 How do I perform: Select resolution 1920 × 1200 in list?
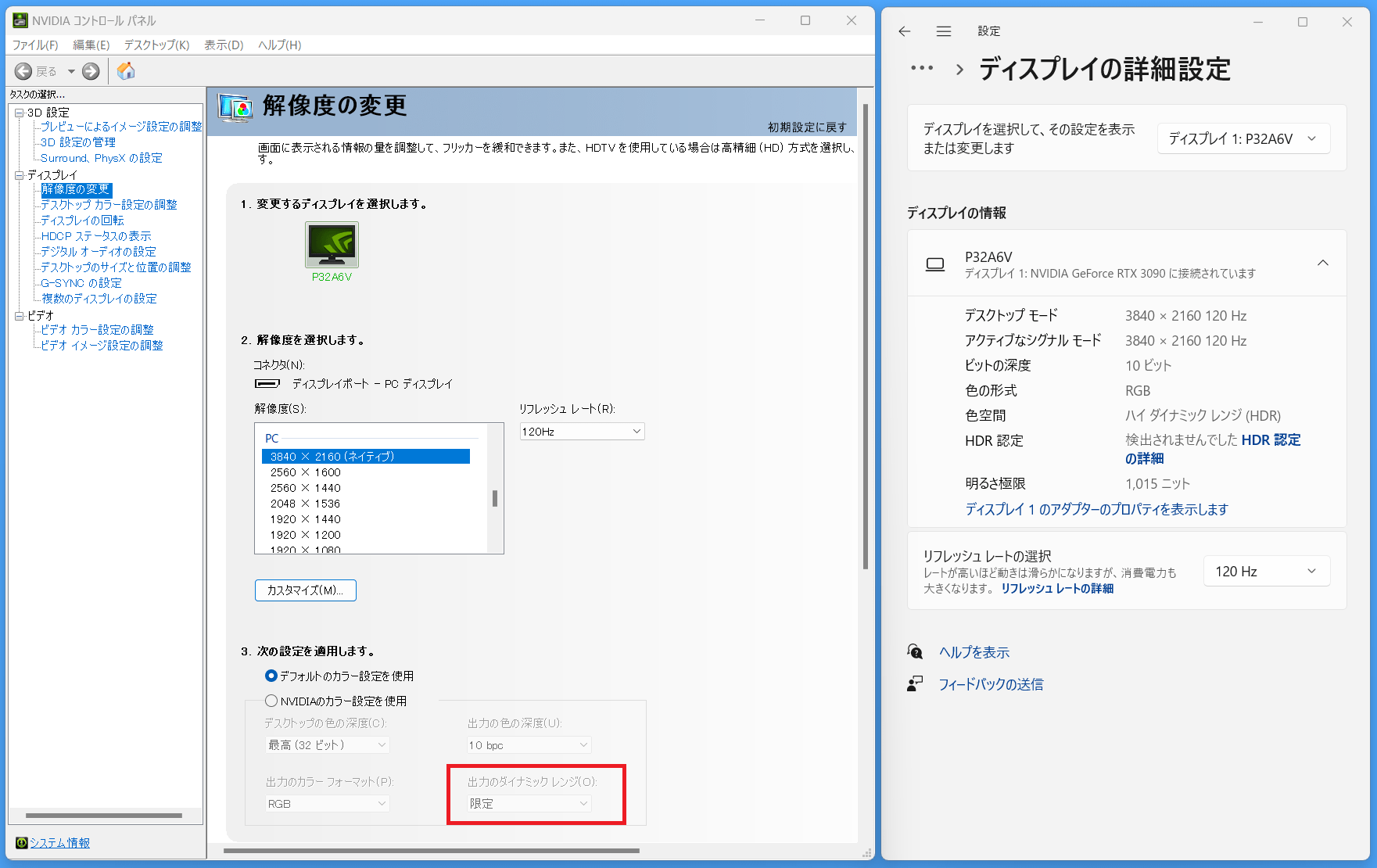306,535
